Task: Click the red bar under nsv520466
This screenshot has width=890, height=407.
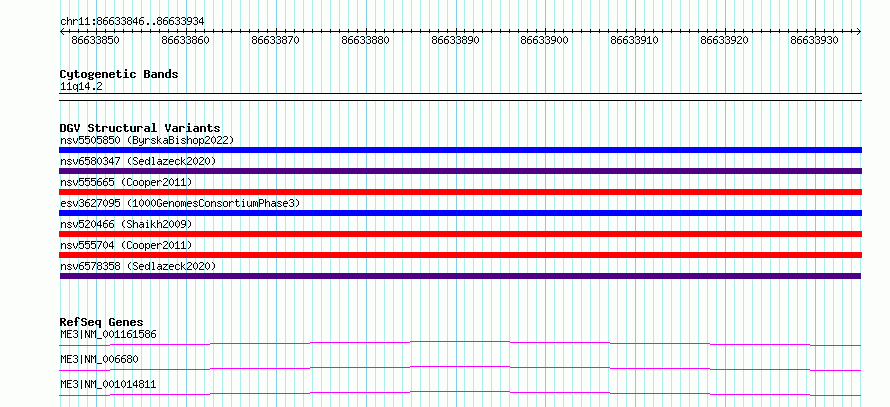Action: point(460,234)
